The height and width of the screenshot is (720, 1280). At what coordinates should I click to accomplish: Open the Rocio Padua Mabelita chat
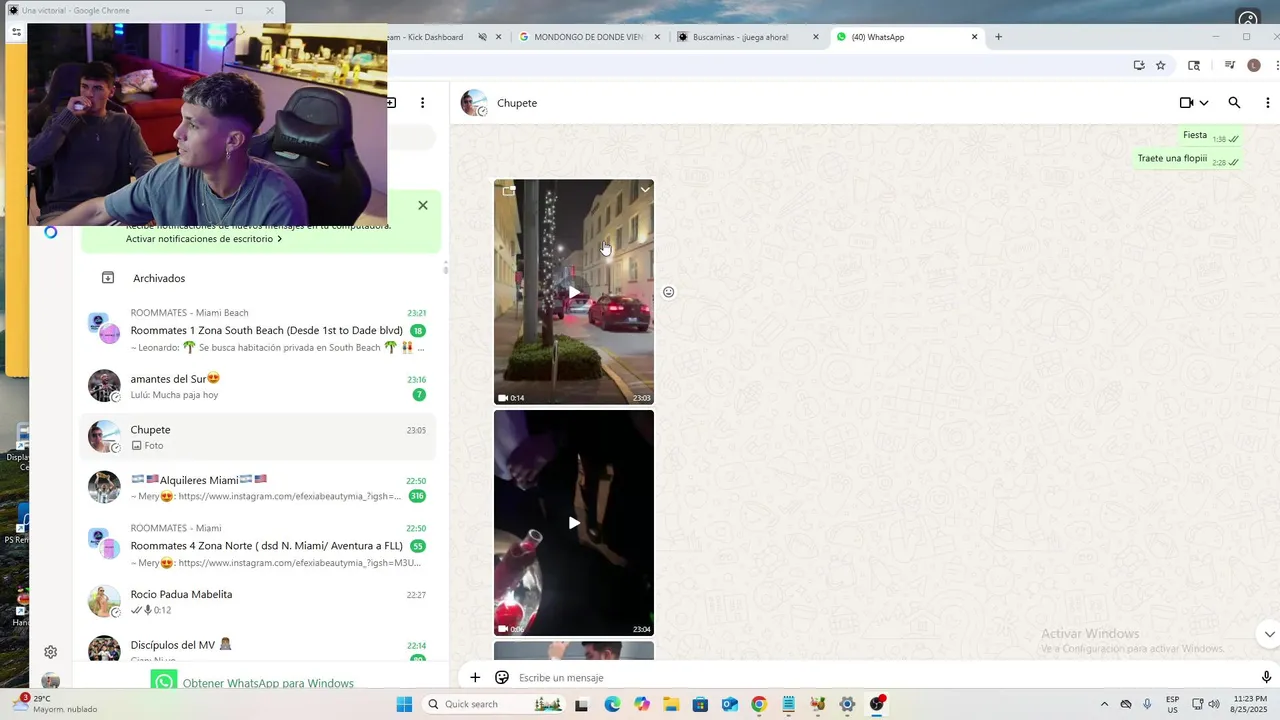coord(258,601)
